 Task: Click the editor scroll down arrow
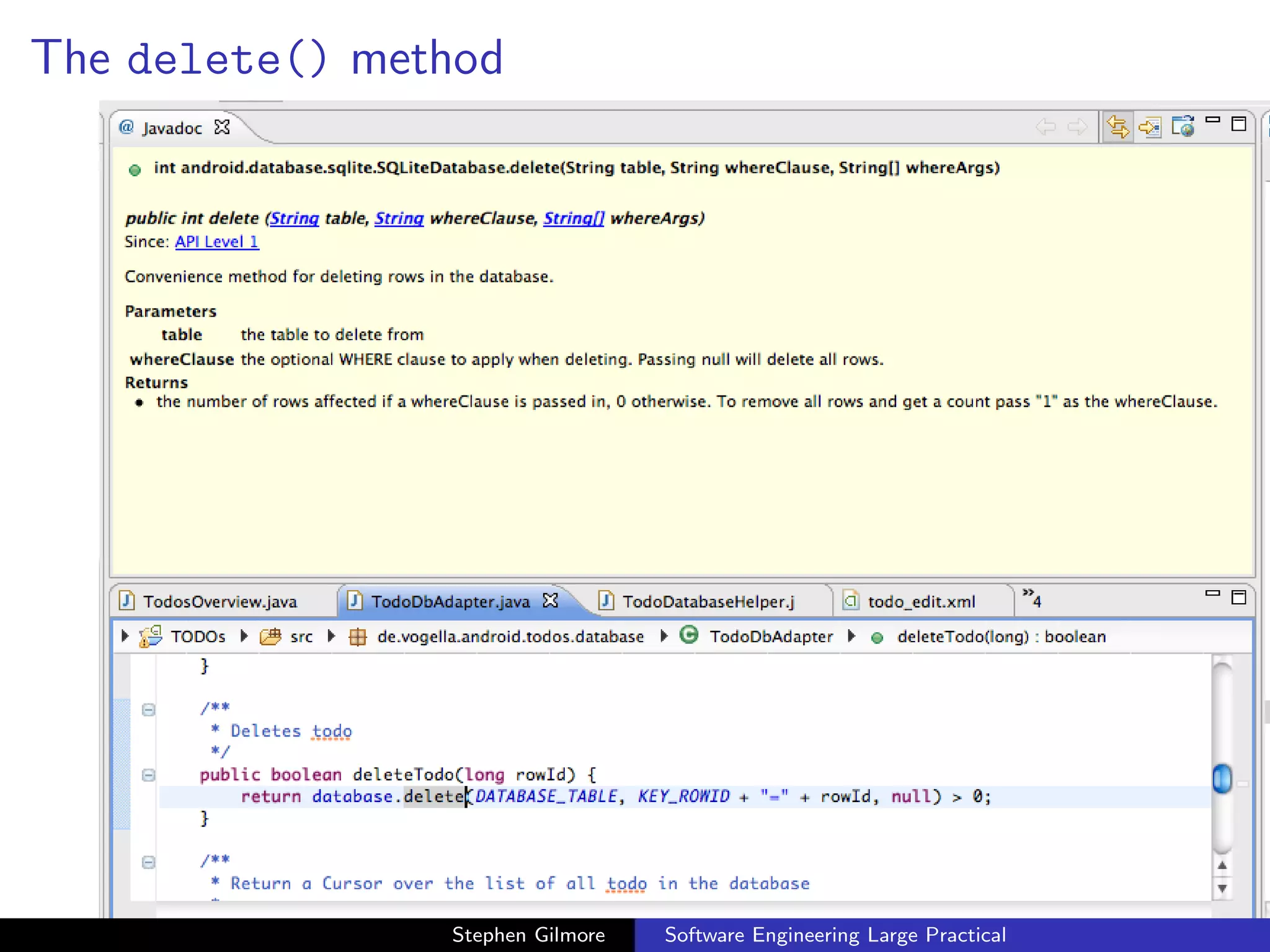(1222, 888)
